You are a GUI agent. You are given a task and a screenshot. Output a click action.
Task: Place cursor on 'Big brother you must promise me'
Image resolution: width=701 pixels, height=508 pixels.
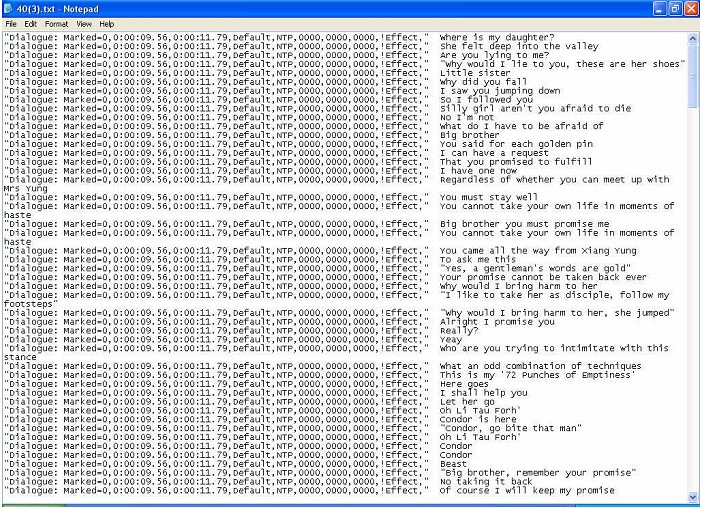pos(524,224)
